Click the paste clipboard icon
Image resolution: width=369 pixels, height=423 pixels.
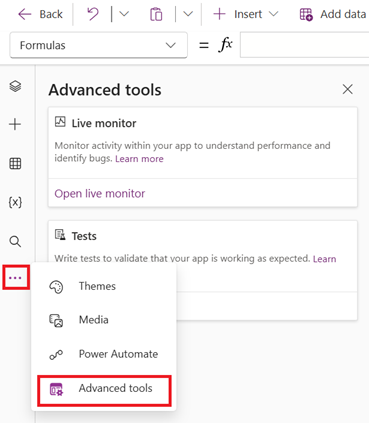point(156,15)
